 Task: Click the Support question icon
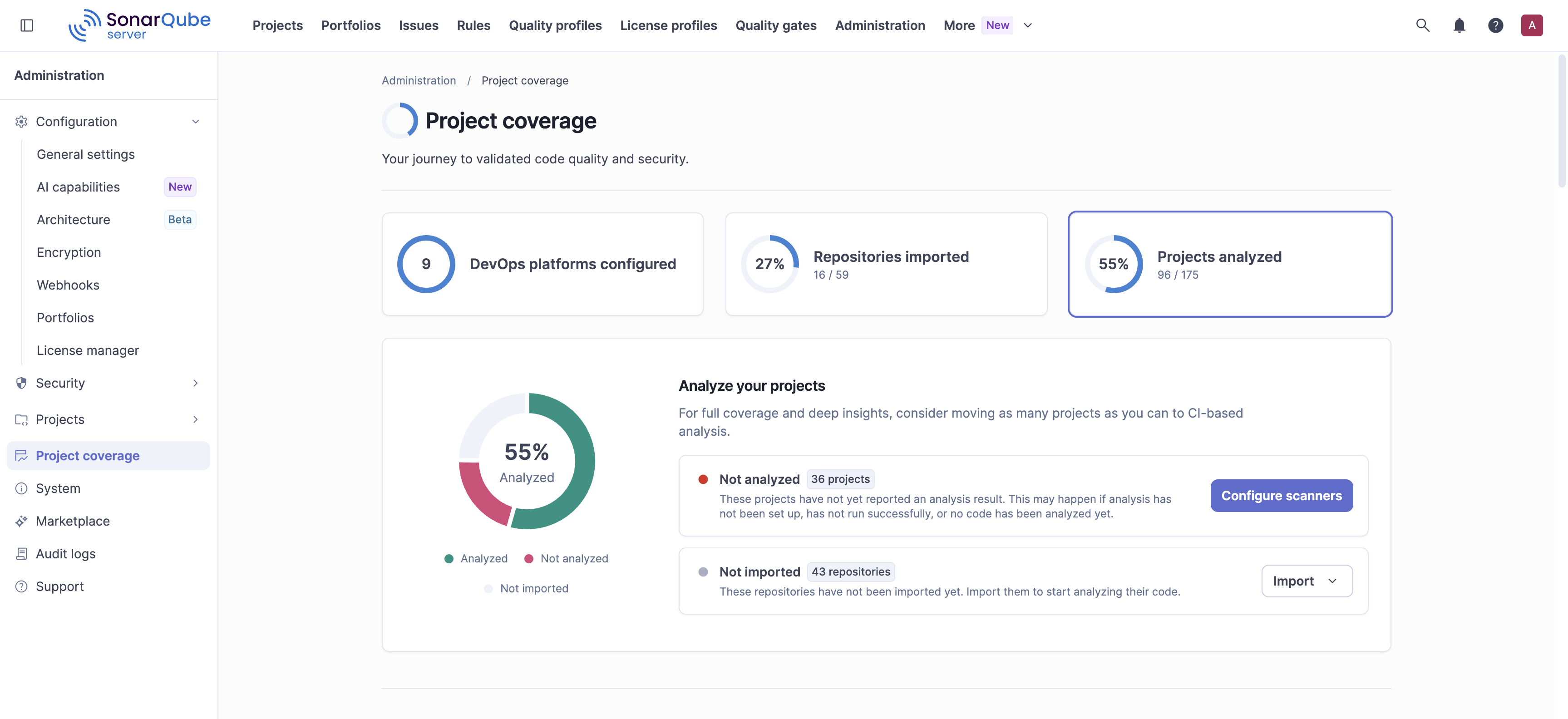click(x=21, y=586)
